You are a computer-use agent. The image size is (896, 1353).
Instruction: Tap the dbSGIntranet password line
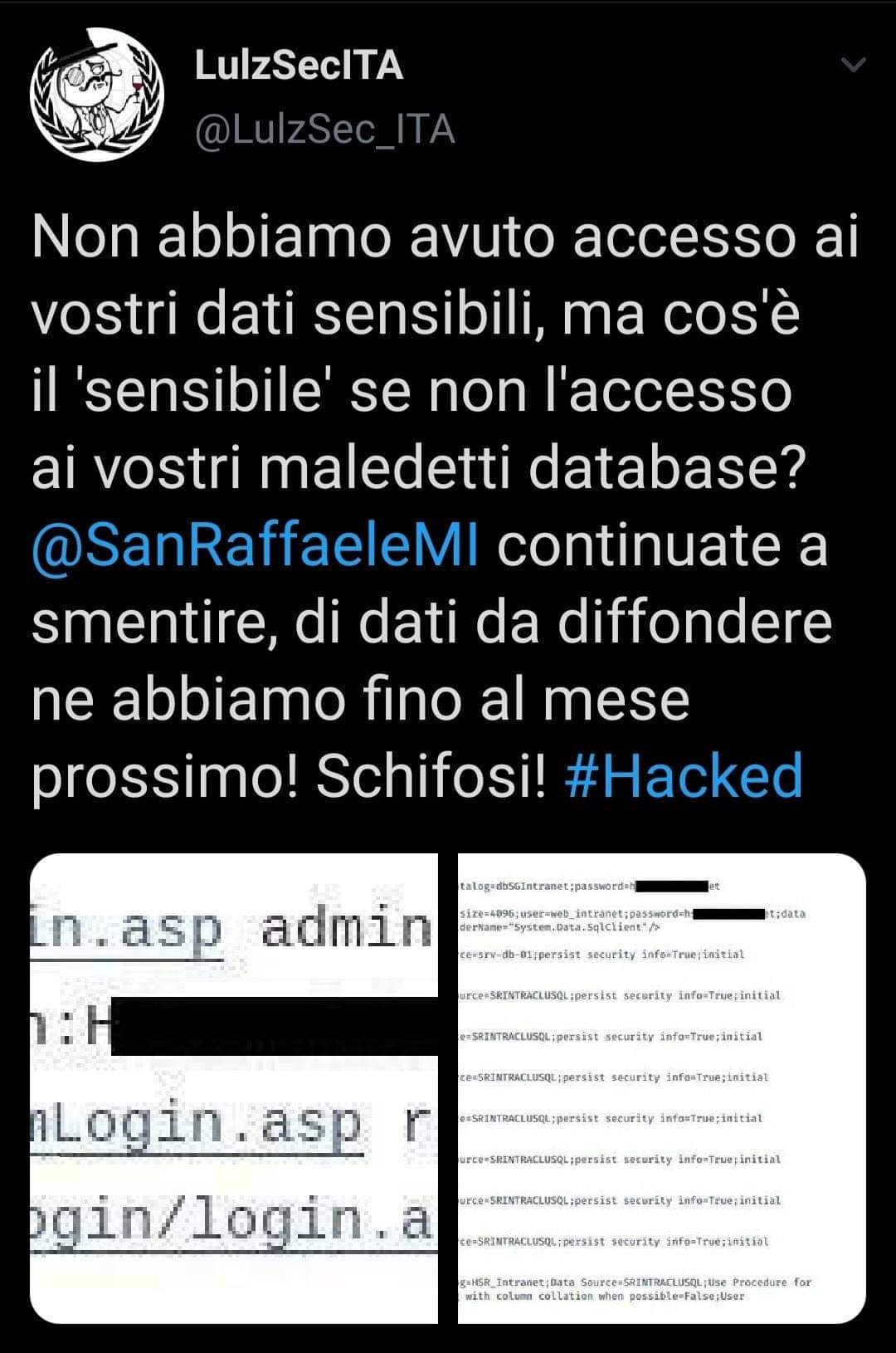[x=589, y=886]
